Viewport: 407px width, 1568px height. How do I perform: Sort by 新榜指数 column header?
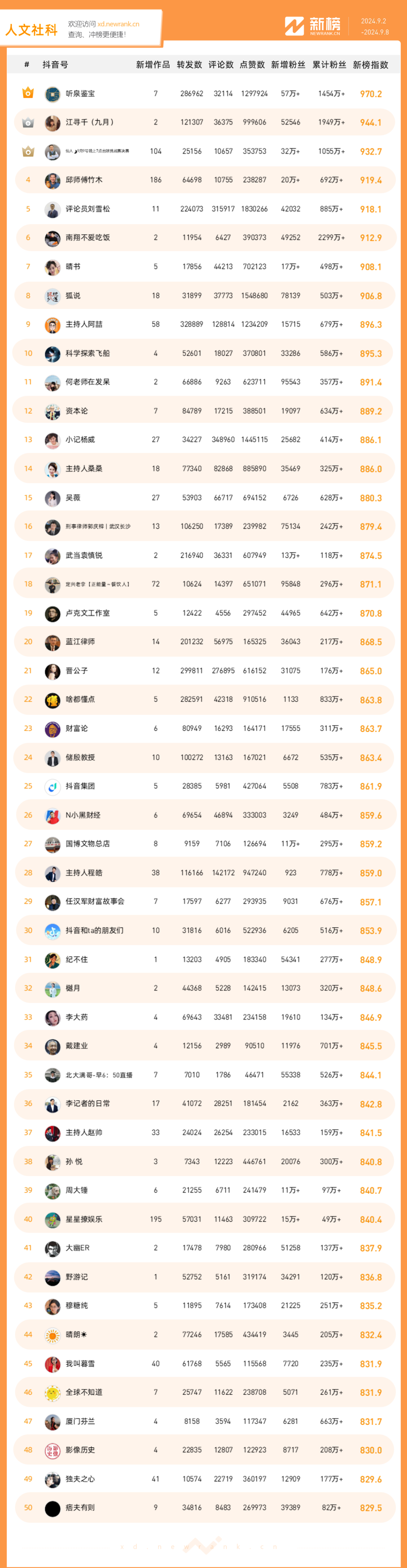370,65
